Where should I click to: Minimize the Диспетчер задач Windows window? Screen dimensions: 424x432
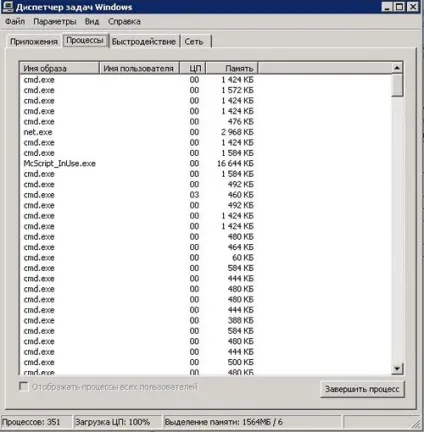(387, 7)
